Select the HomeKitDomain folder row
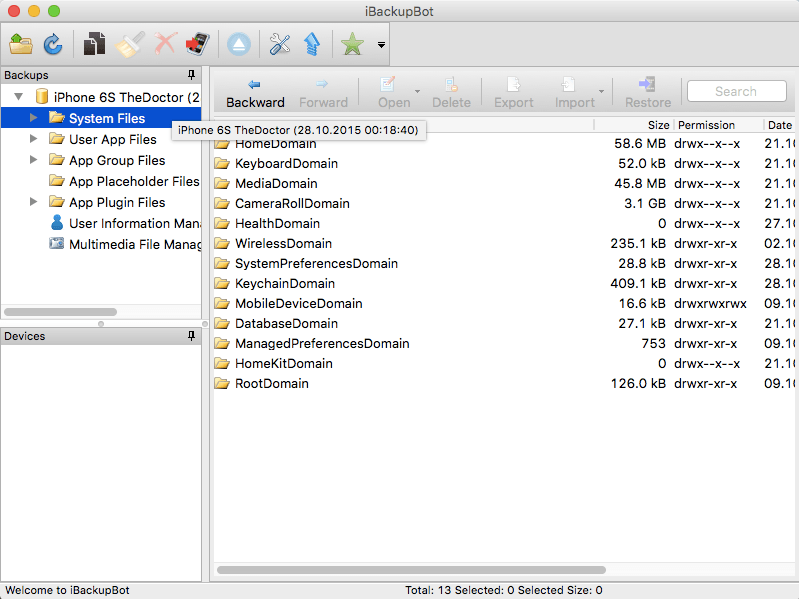Viewport: 799px width, 599px height. (503, 363)
